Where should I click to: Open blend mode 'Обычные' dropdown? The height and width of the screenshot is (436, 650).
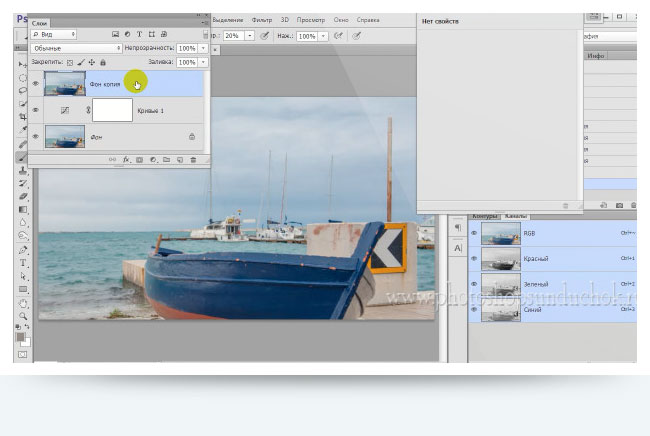tap(76, 48)
